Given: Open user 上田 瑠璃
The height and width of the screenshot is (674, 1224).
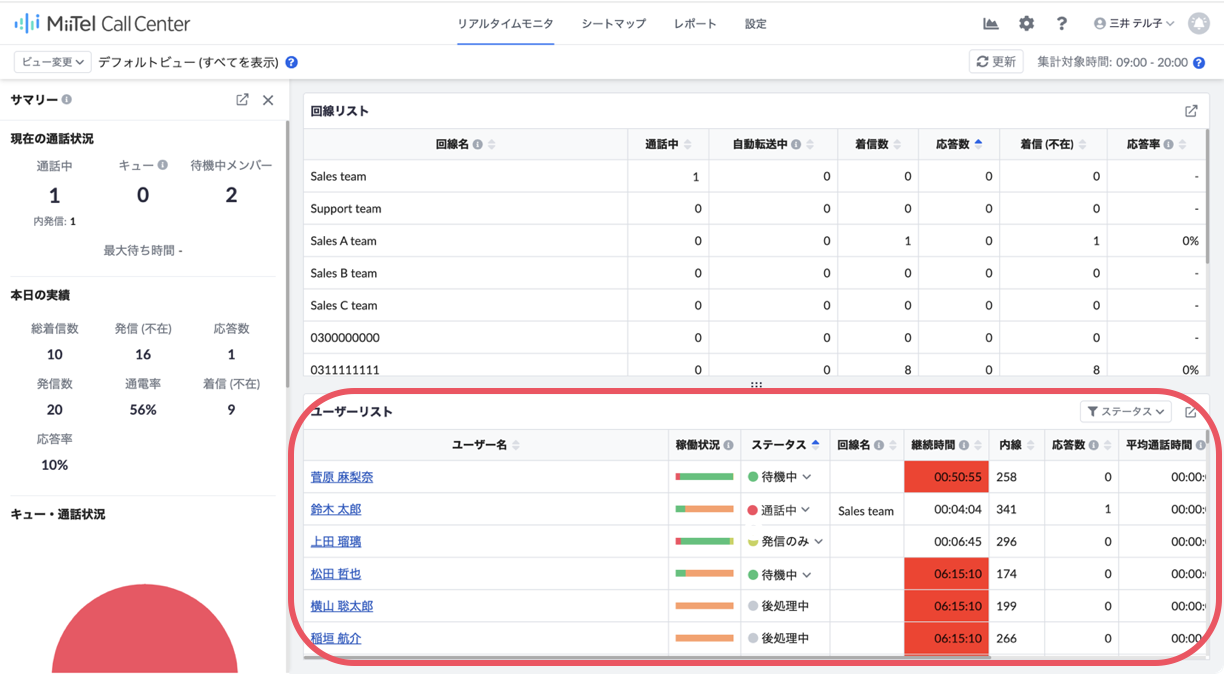Looking at the screenshot, I should [x=336, y=542].
